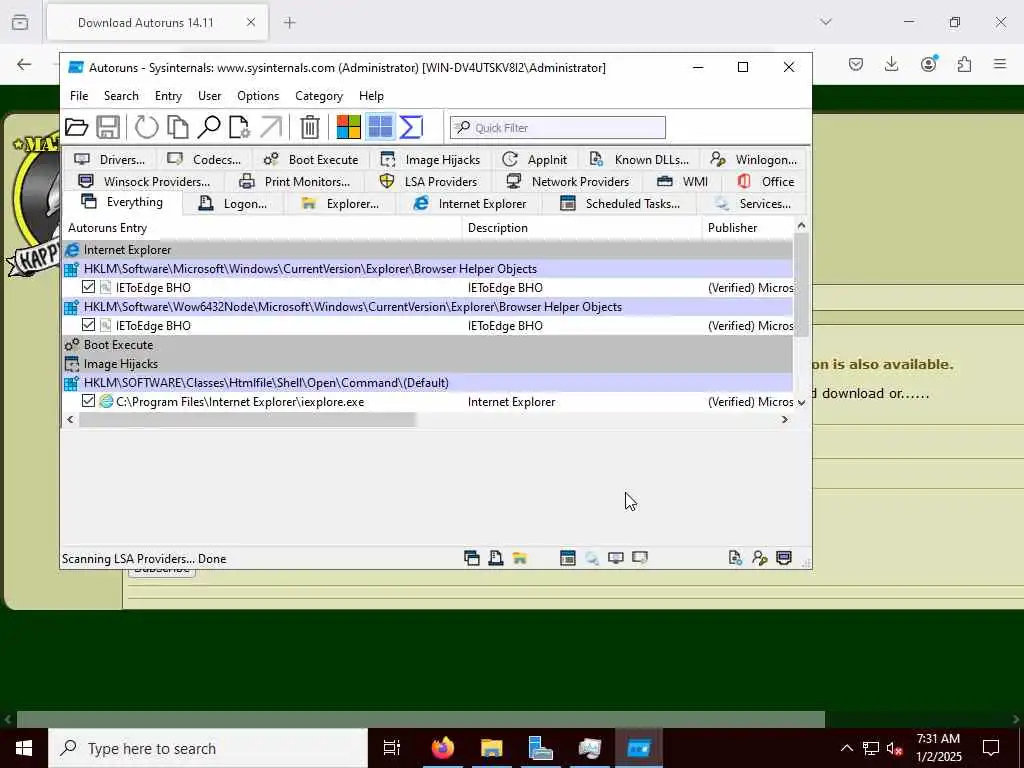The height and width of the screenshot is (768, 1024).
Task: Click the sigma VirusTotal check icon
Action: click(x=411, y=127)
